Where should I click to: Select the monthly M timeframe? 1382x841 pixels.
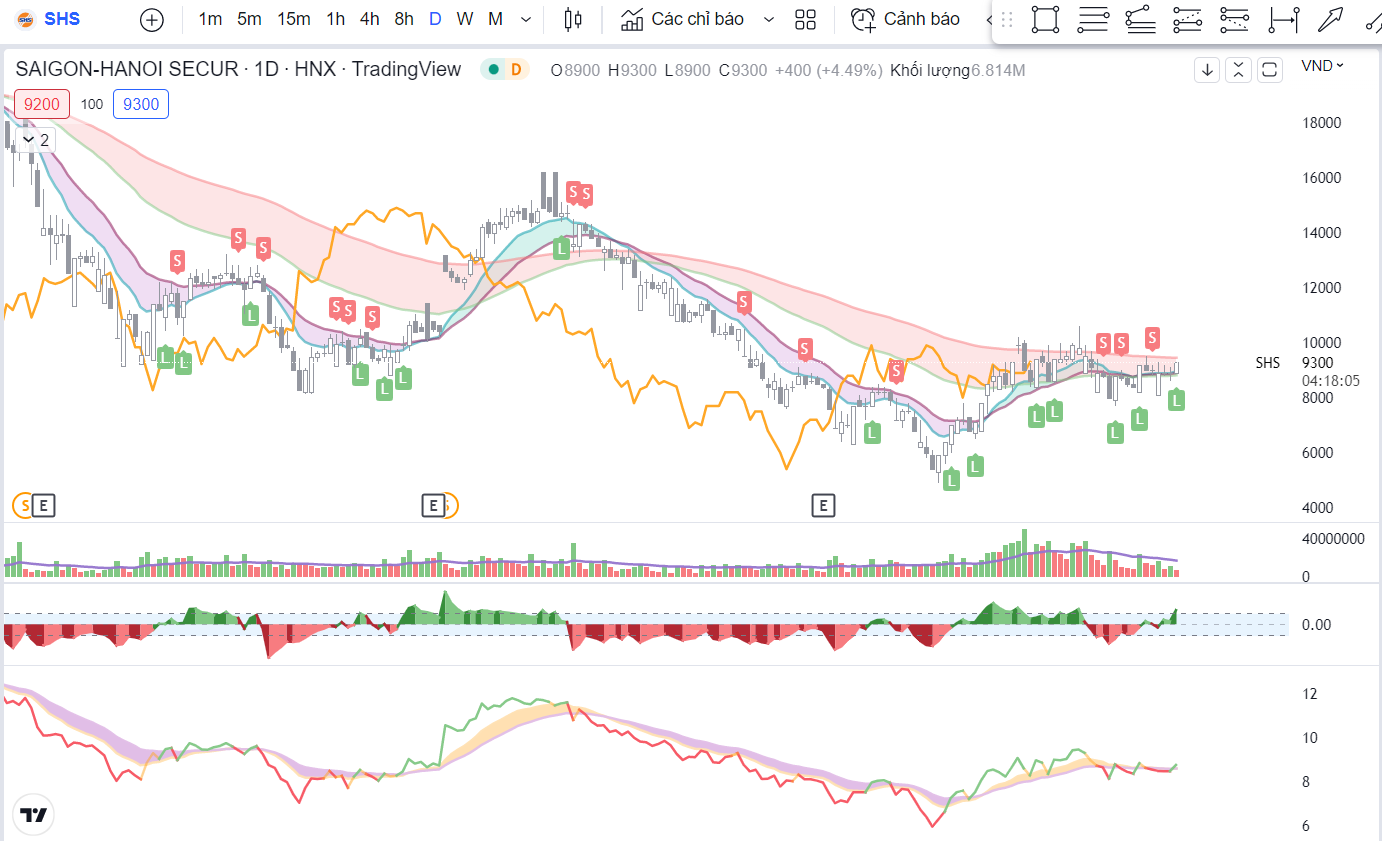496,19
